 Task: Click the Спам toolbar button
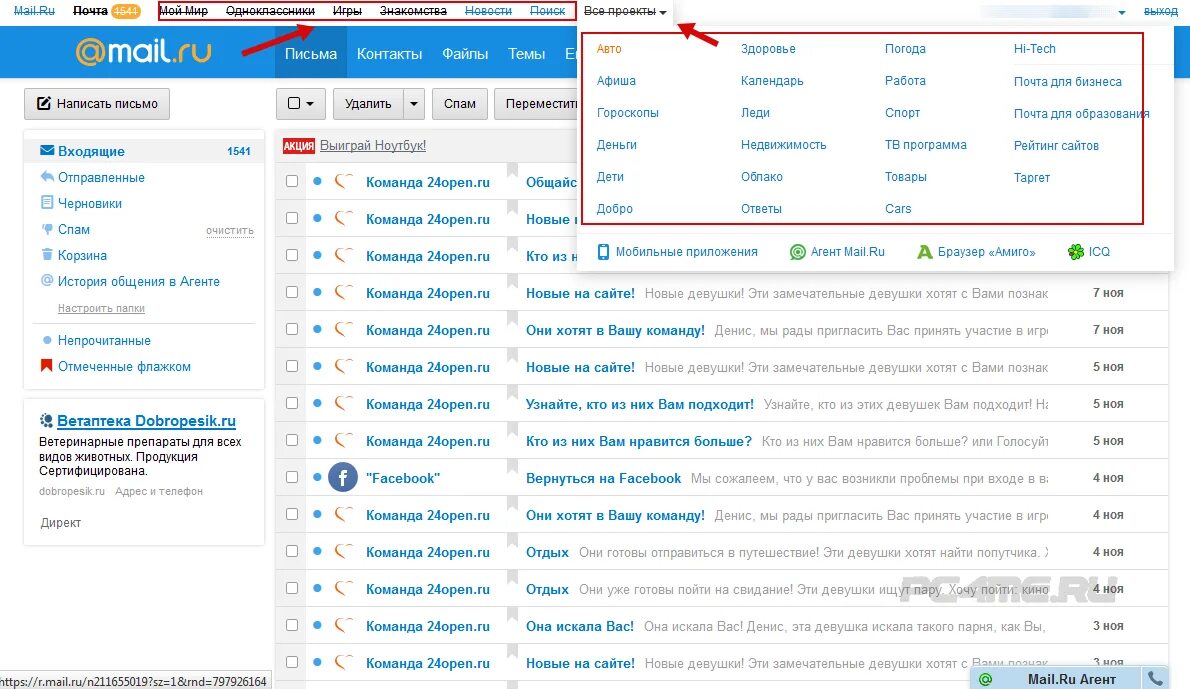460,104
